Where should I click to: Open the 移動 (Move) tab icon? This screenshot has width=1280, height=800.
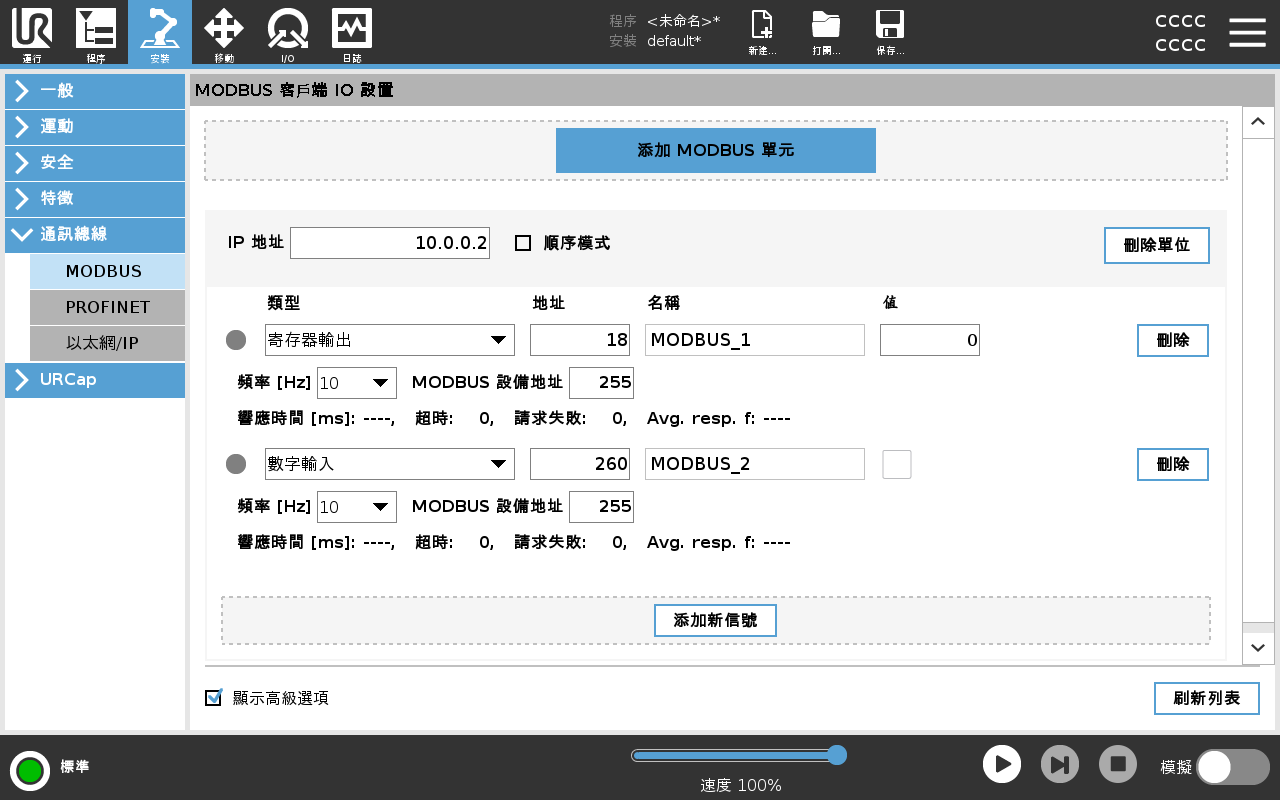click(x=224, y=33)
